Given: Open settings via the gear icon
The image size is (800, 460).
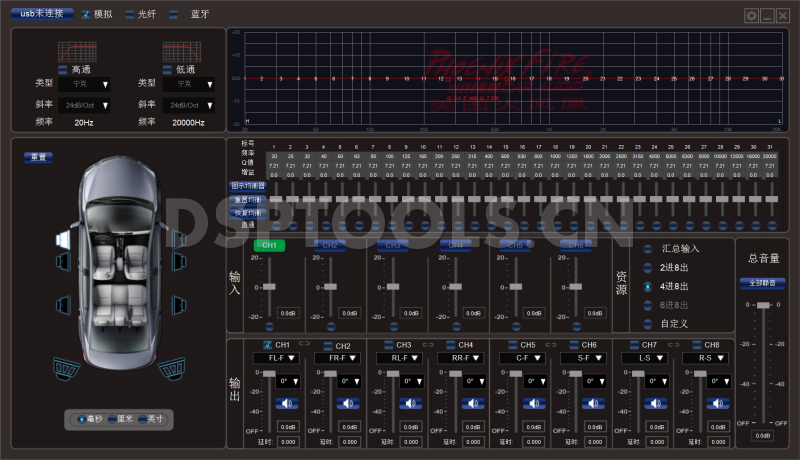Looking at the screenshot, I should [751, 15].
